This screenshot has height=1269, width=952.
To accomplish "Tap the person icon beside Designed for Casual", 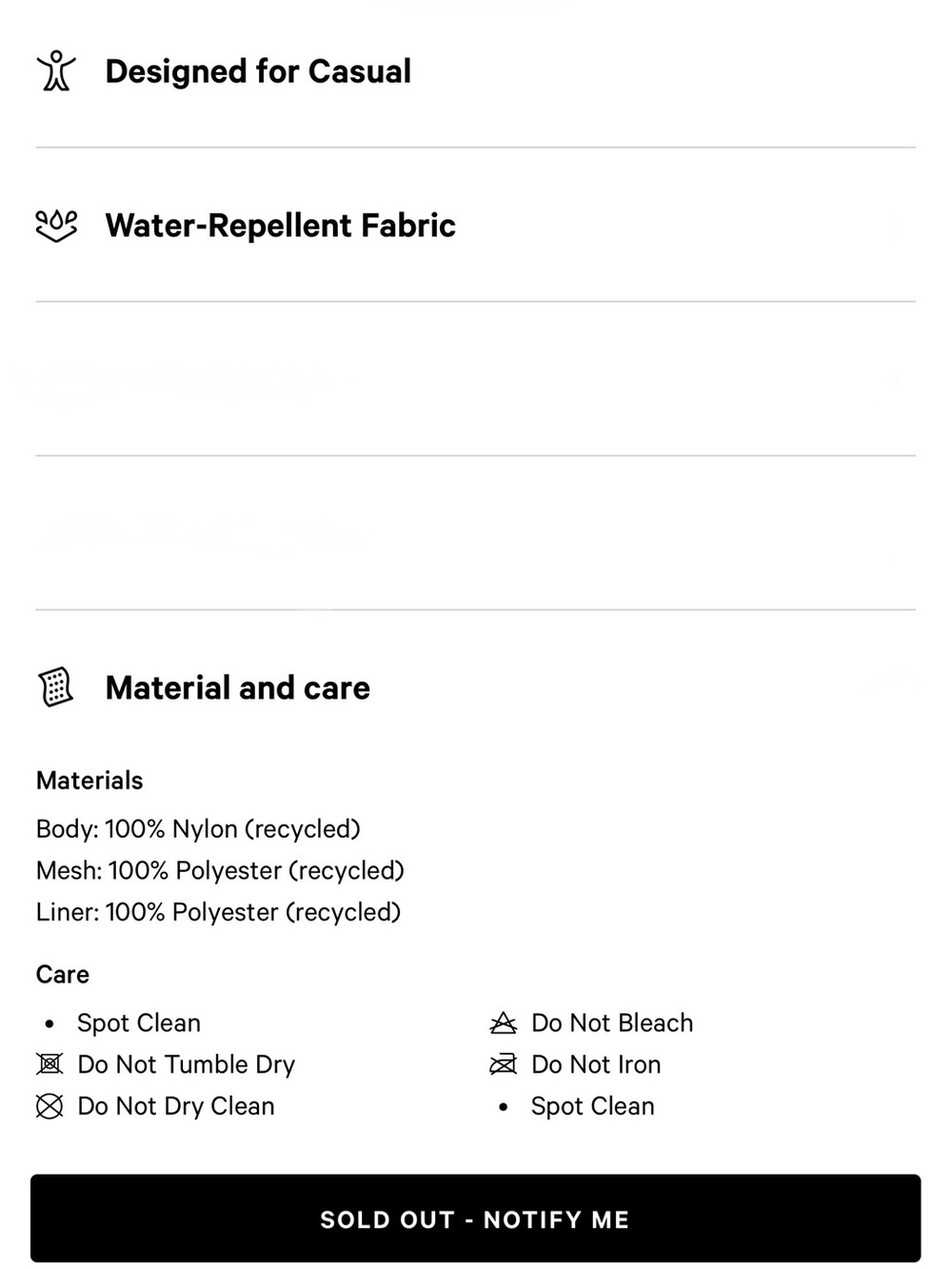I will (56, 71).
